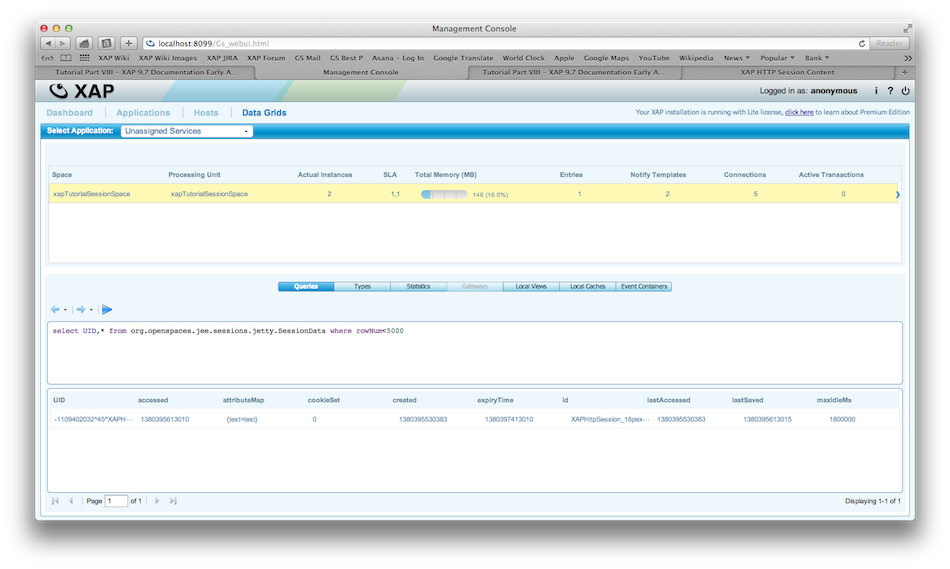Select Data Grids tab
950x569 pixels.
264,113
